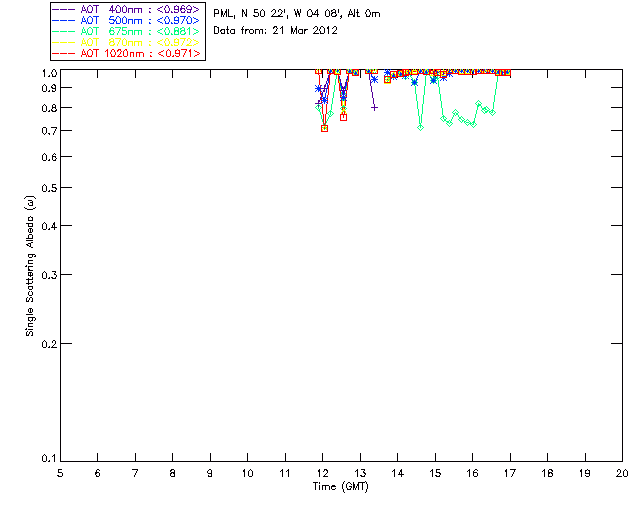Click the AOT 400nm legend entry

[x=126, y=9]
